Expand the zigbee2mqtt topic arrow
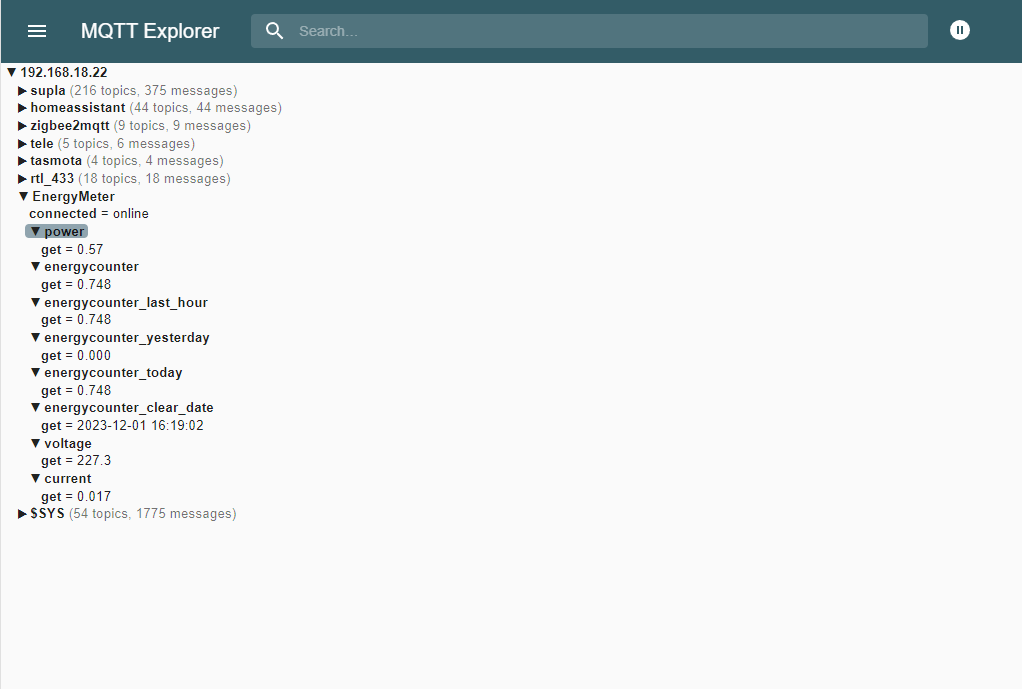The height and width of the screenshot is (689, 1022). (x=22, y=126)
